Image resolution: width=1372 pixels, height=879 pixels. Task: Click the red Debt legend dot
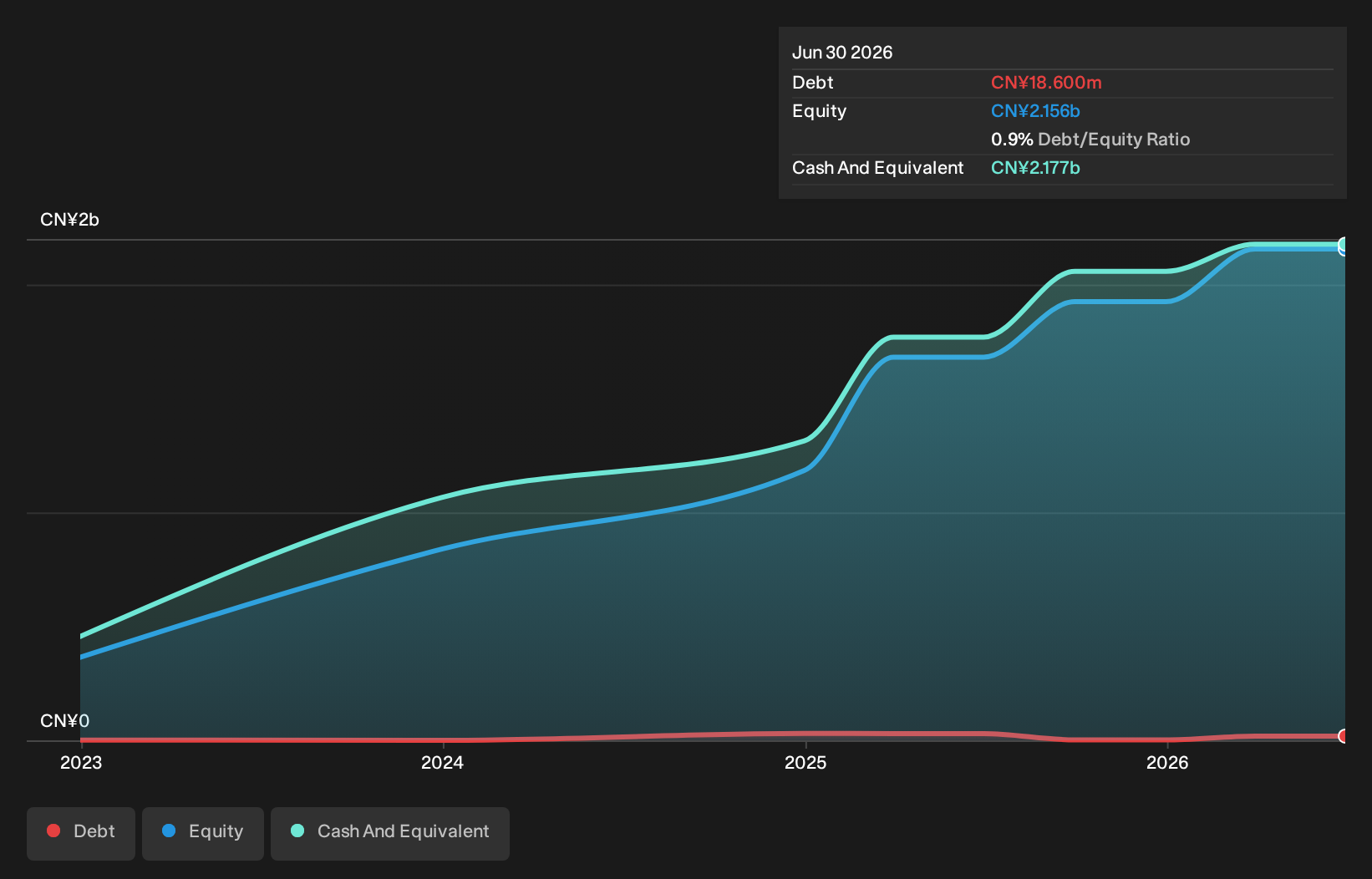pyautogui.click(x=53, y=831)
